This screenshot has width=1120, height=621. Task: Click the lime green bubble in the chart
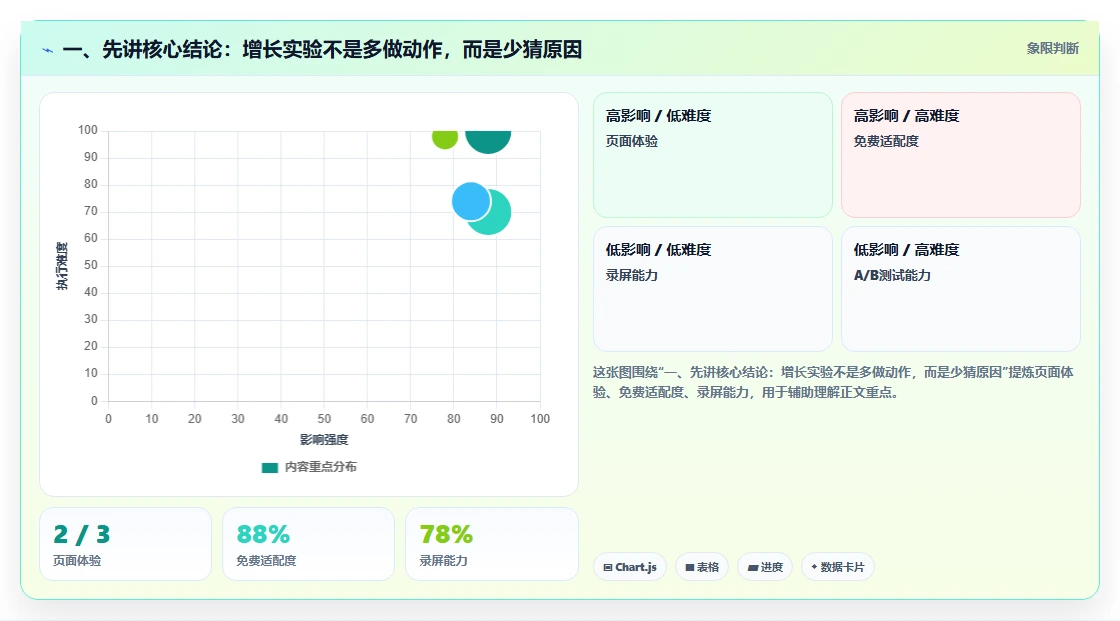tap(445, 139)
